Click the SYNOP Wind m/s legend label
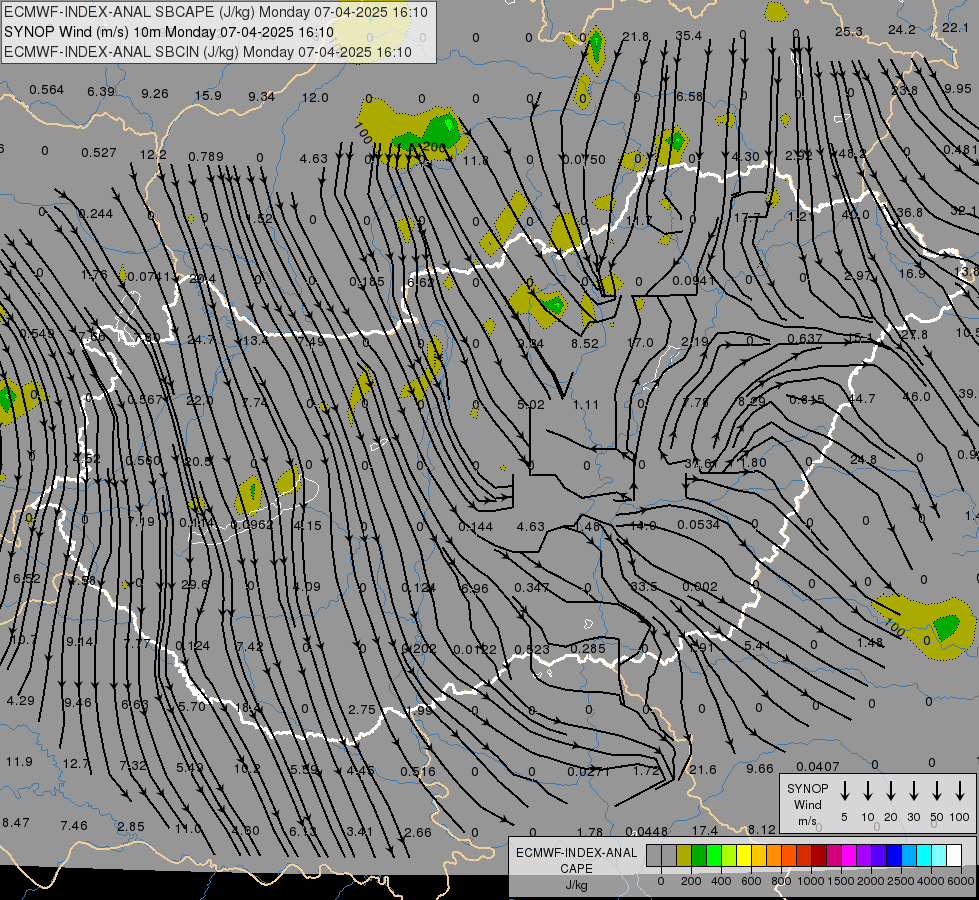 [807, 805]
